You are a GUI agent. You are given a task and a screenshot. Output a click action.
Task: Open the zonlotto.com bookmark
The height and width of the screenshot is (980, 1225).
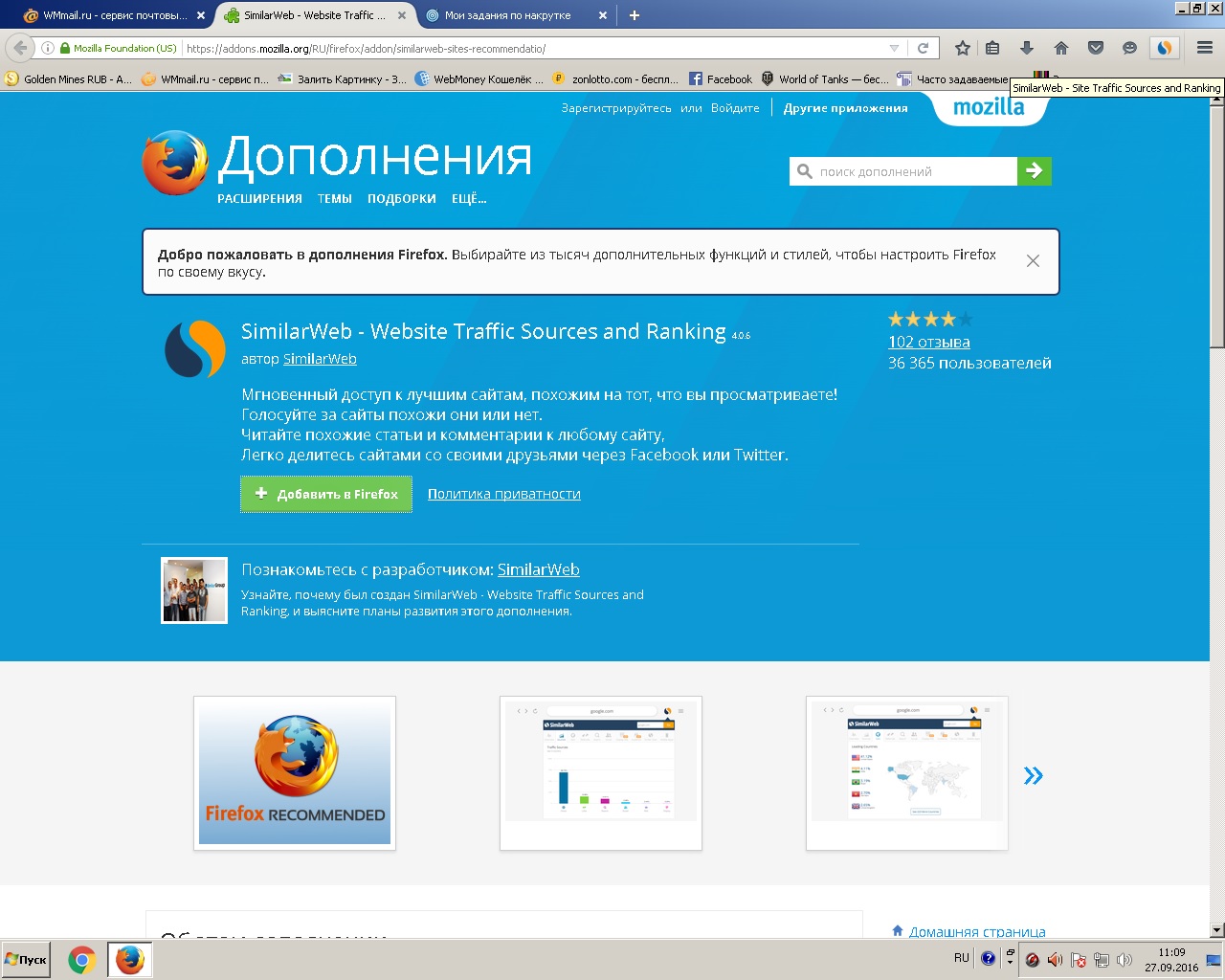(615, 79)
